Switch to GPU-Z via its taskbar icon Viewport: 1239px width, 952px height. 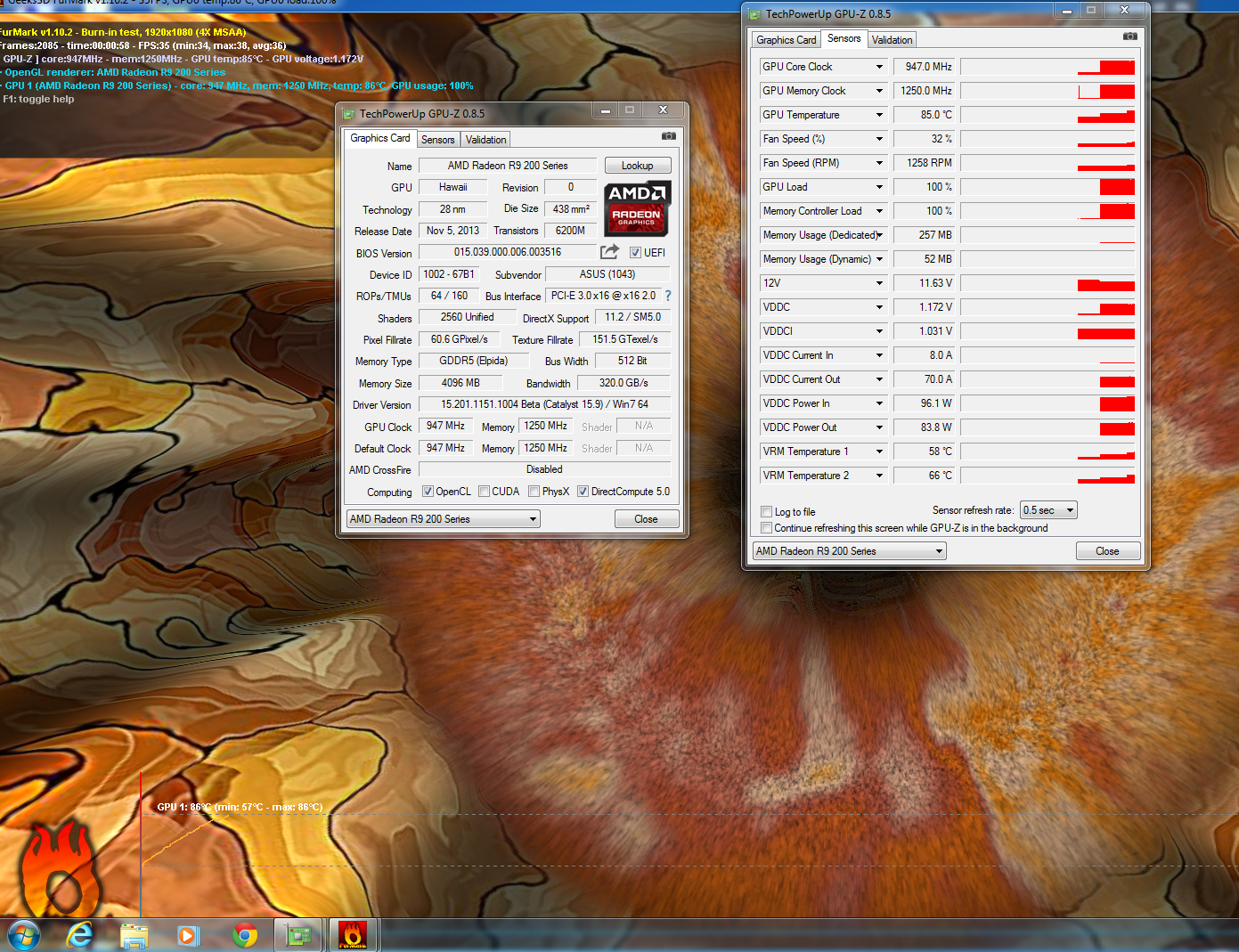click(298, 936)
